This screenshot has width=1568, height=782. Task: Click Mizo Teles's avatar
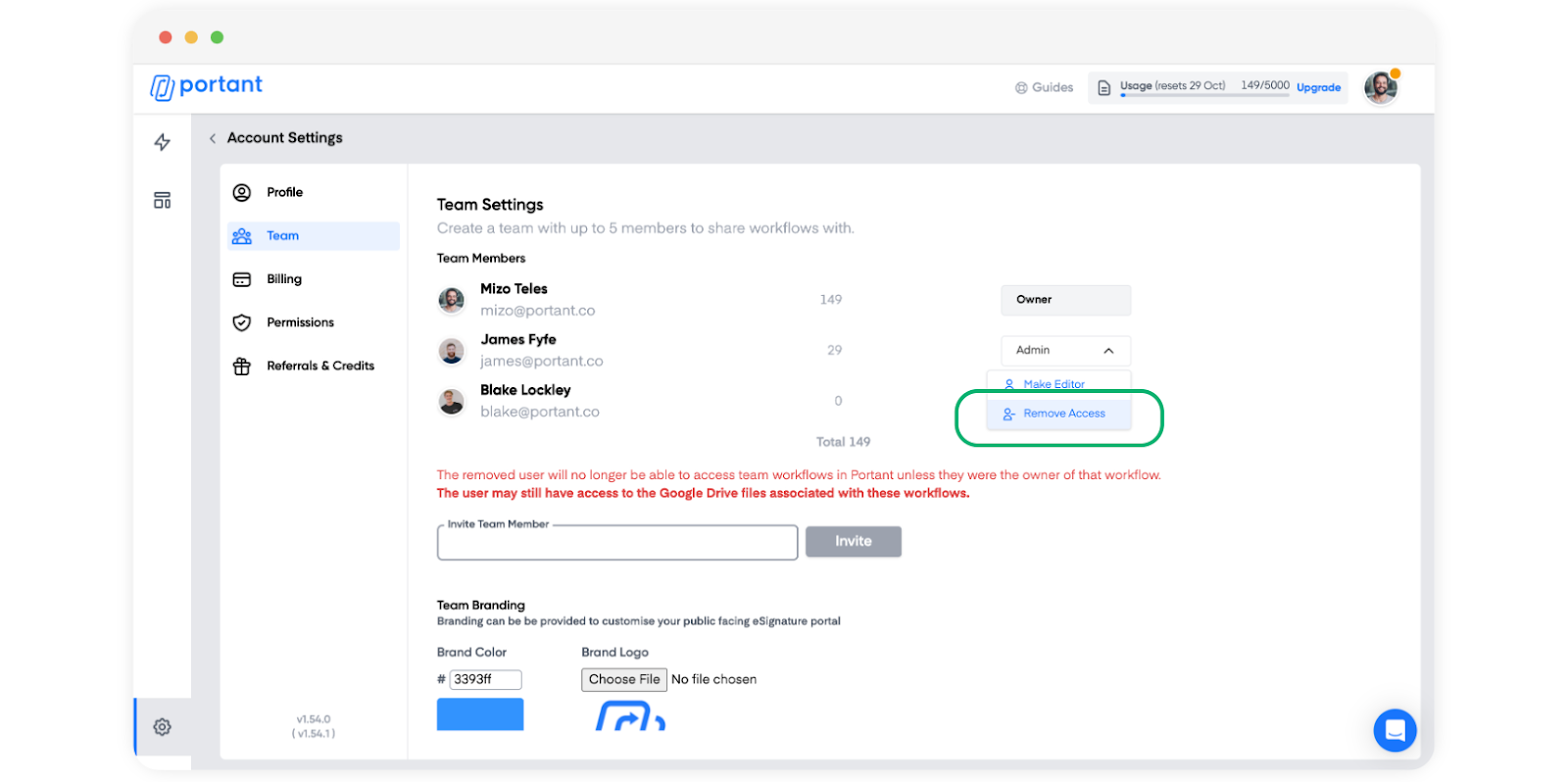coord(452,300)
